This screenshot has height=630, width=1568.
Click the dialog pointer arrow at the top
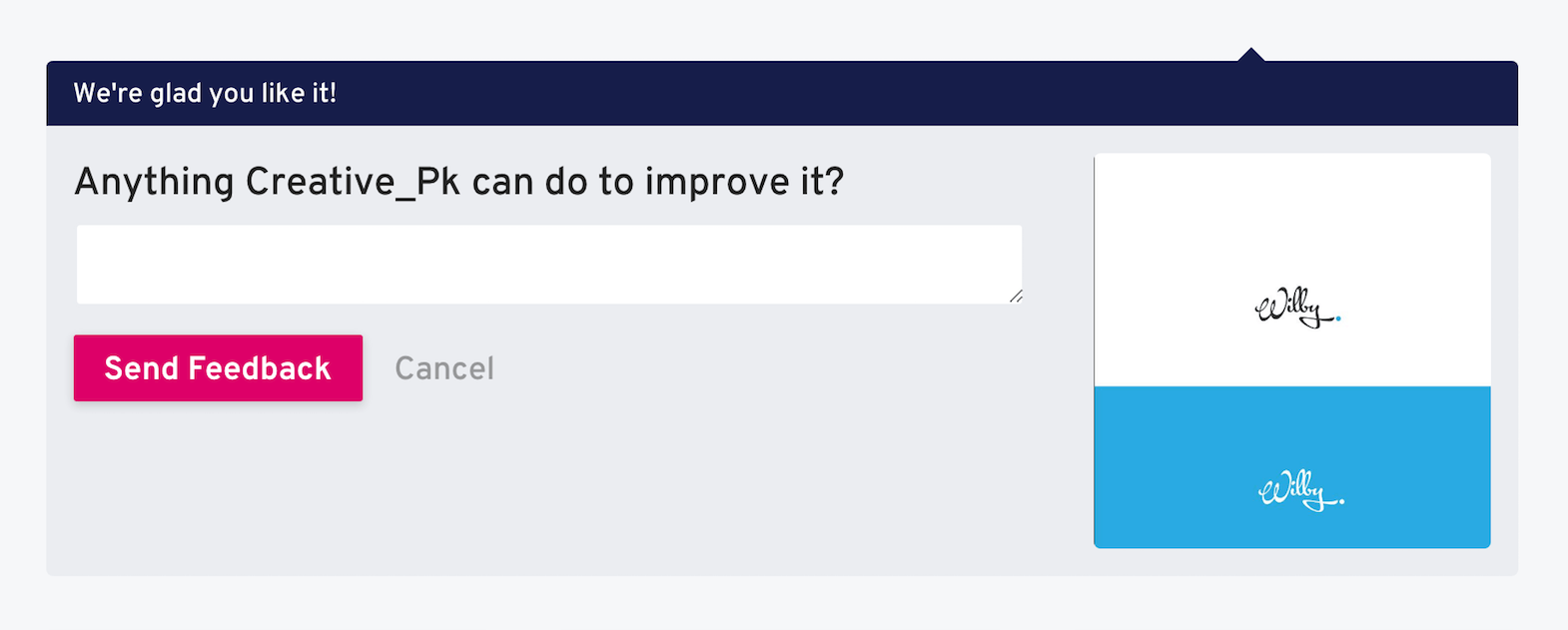(1251, 52)
